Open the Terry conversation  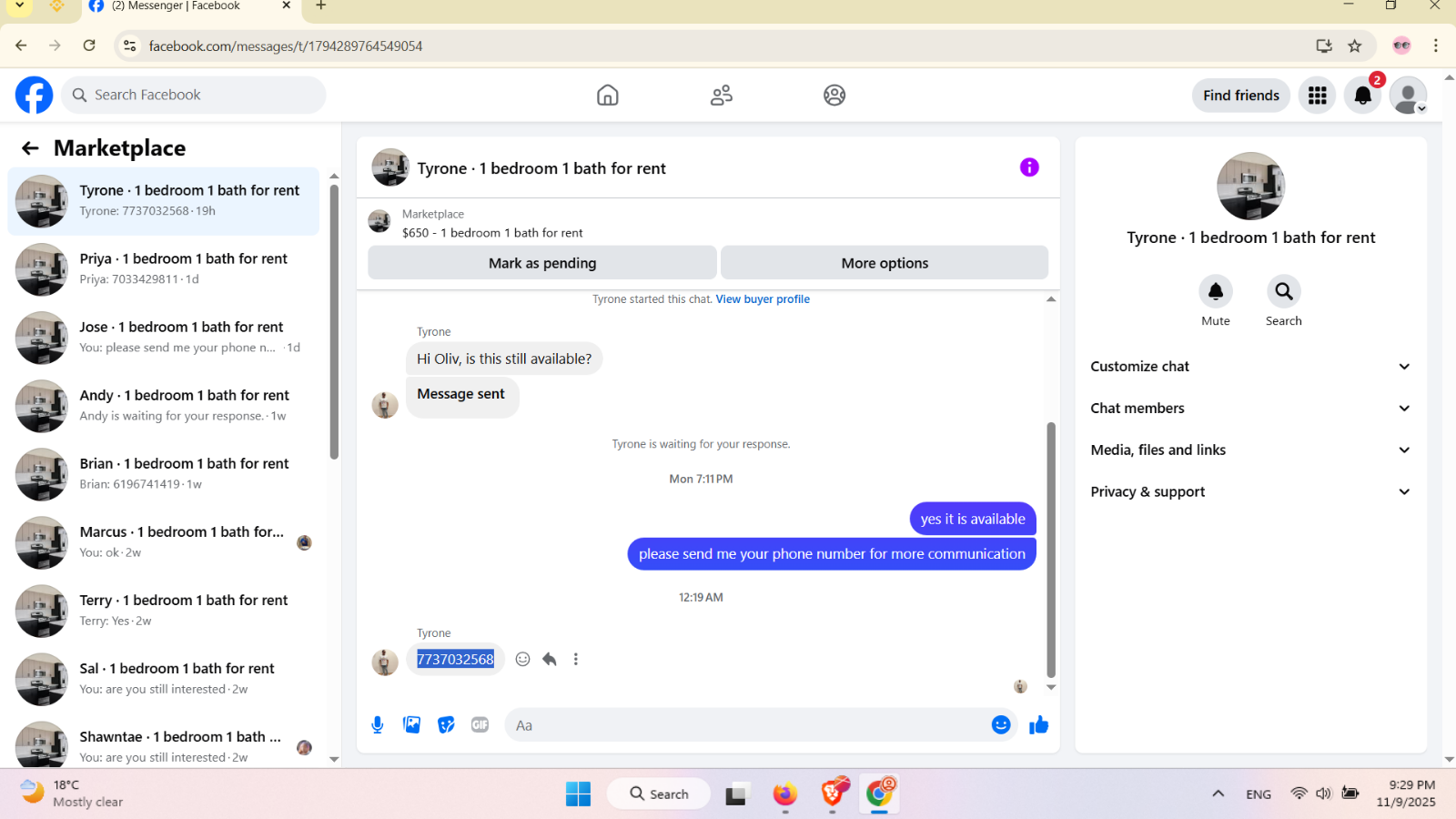(164, 611)
